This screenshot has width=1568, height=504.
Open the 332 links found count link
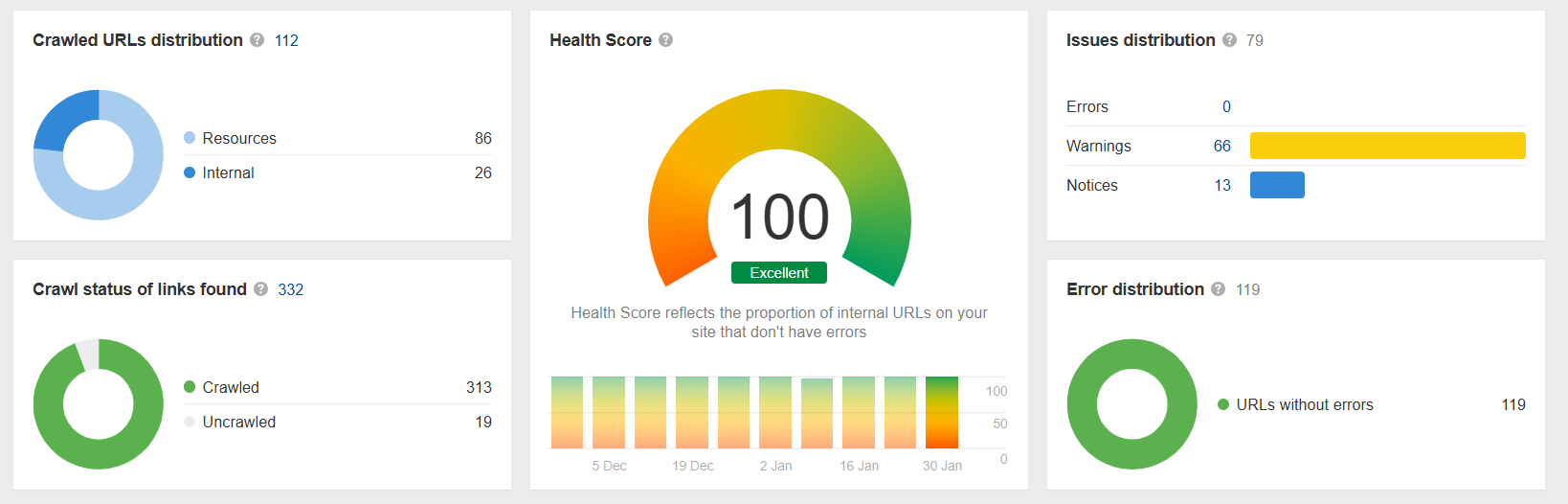[291, 289]
